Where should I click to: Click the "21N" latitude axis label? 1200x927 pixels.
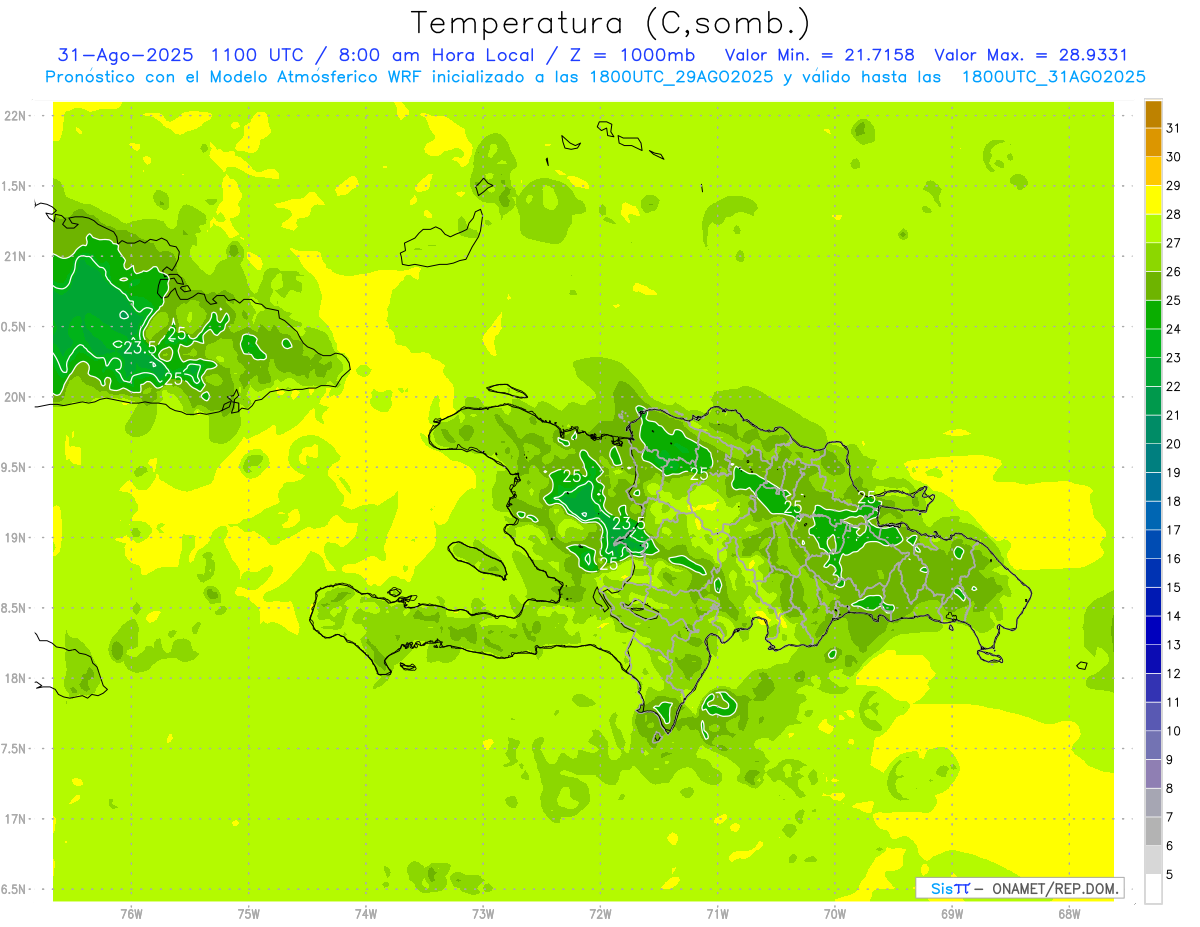(16, 256)
